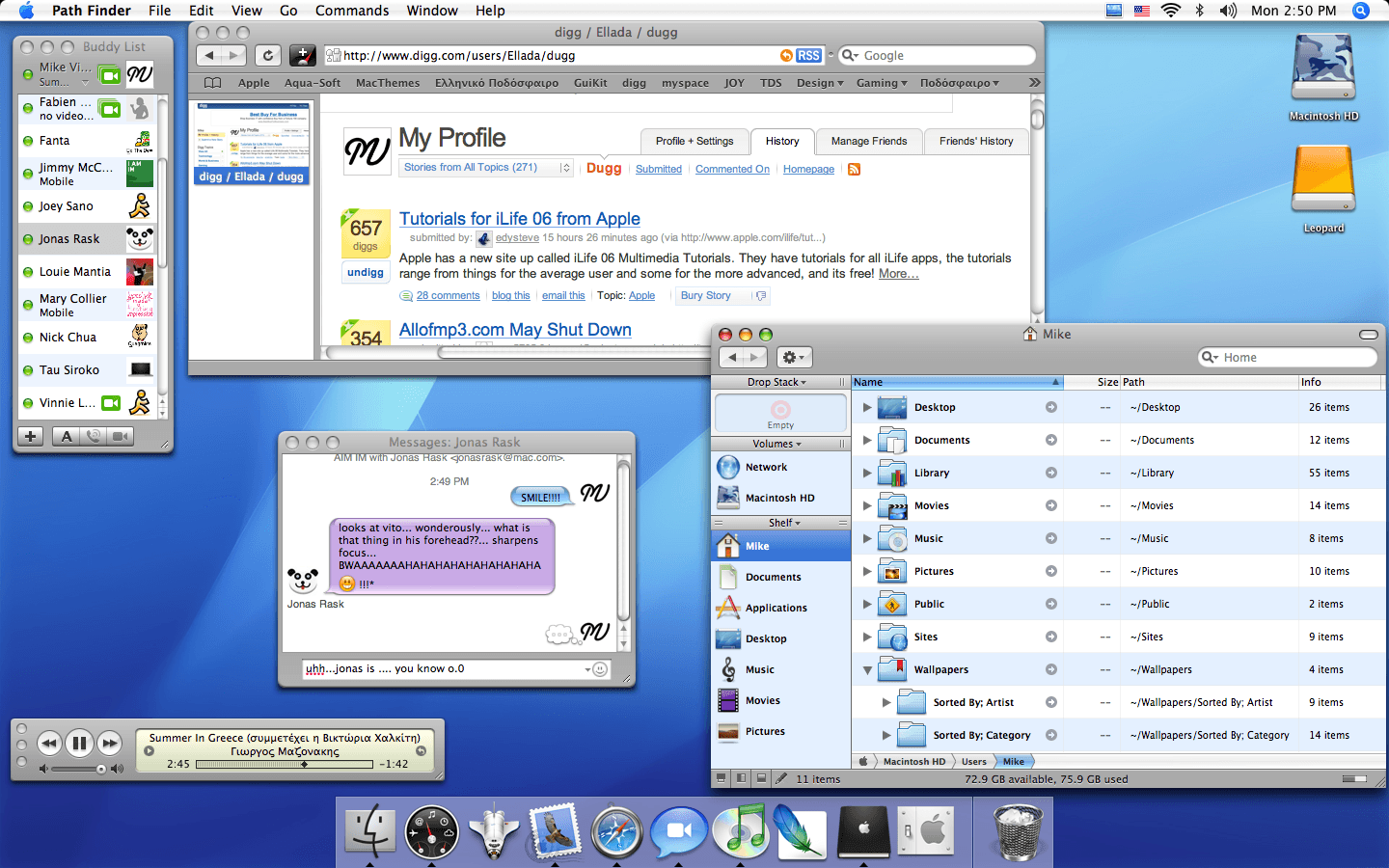Image resolution: width=1389 pixels, height=868 pixels.
Task: Click the Users segment in path bar
Action: (974, 761)
